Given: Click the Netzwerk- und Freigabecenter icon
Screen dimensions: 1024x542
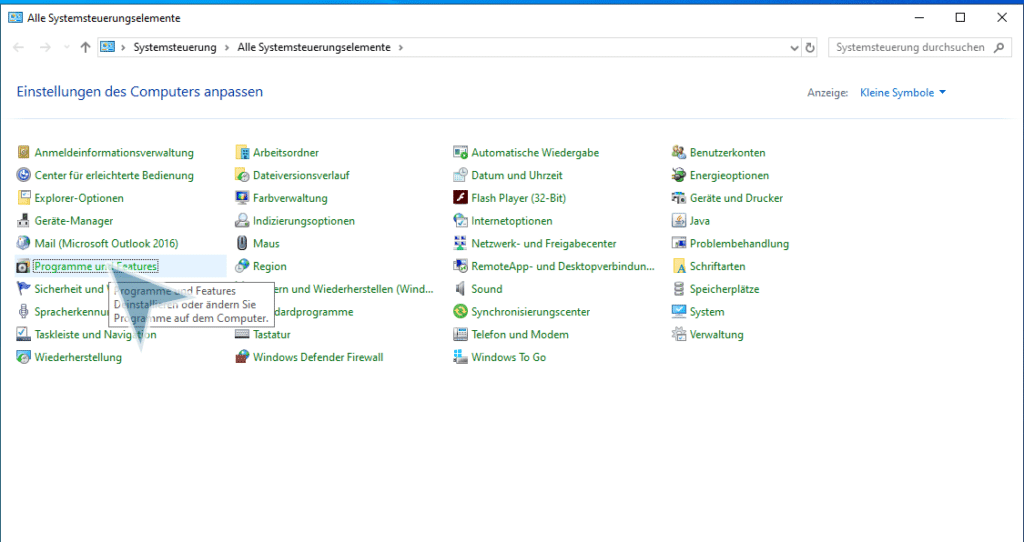Looking at the screenshot, I should click(460, 244).
